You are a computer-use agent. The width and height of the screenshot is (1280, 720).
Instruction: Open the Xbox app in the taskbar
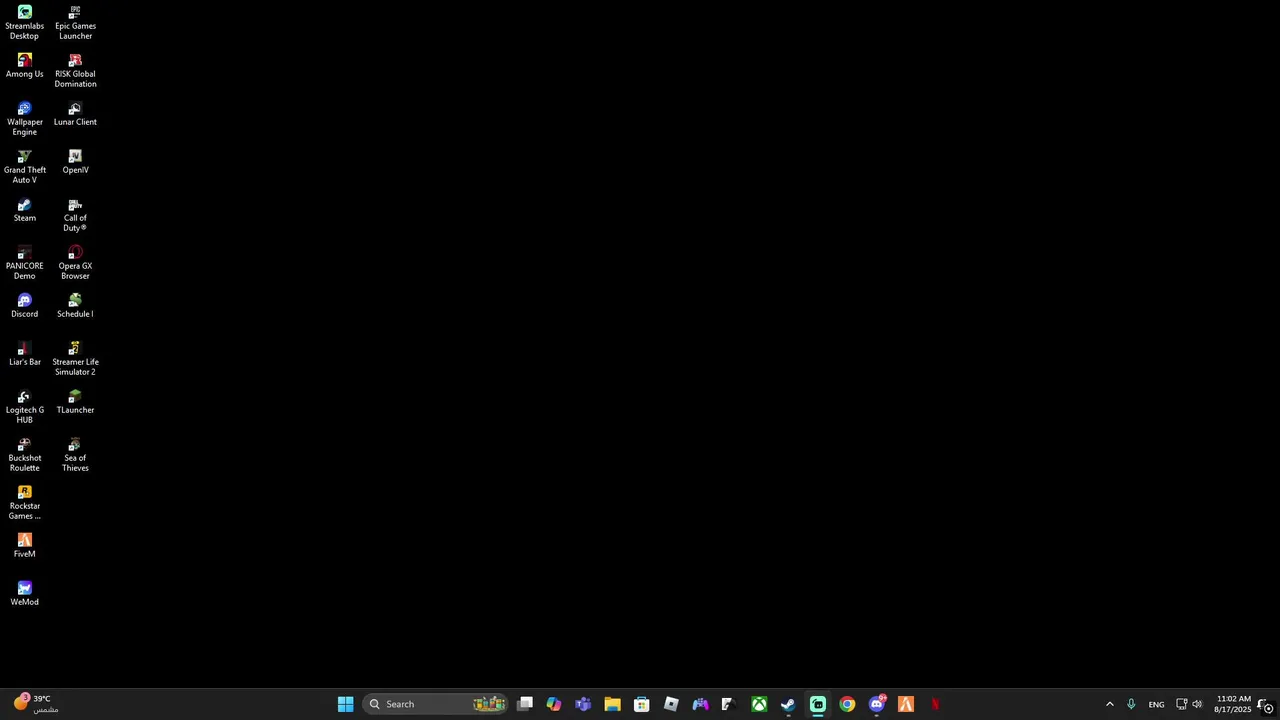point(759,704)
